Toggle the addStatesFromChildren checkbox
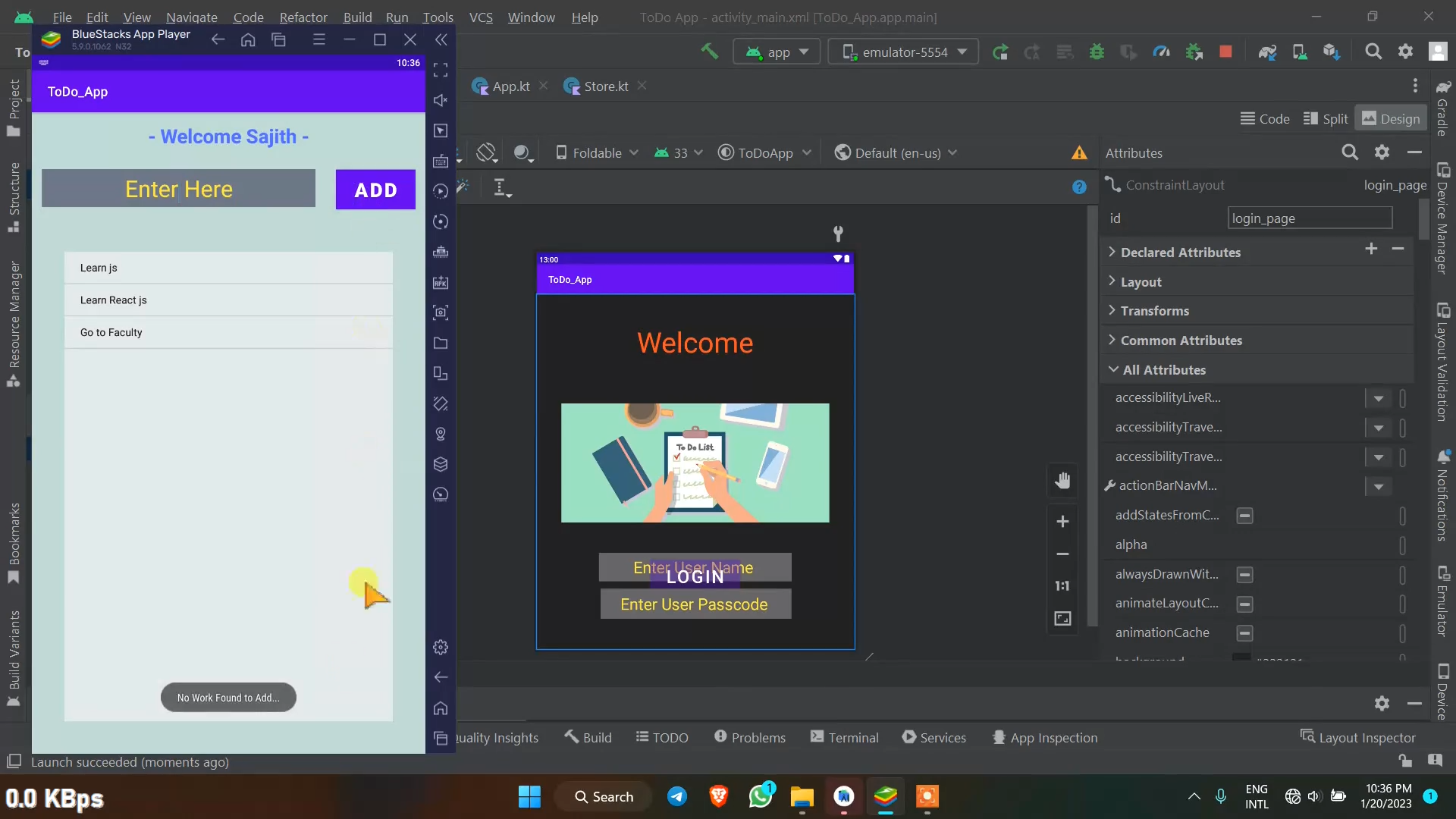The image size is (1456, 819). click(1244, 516)
